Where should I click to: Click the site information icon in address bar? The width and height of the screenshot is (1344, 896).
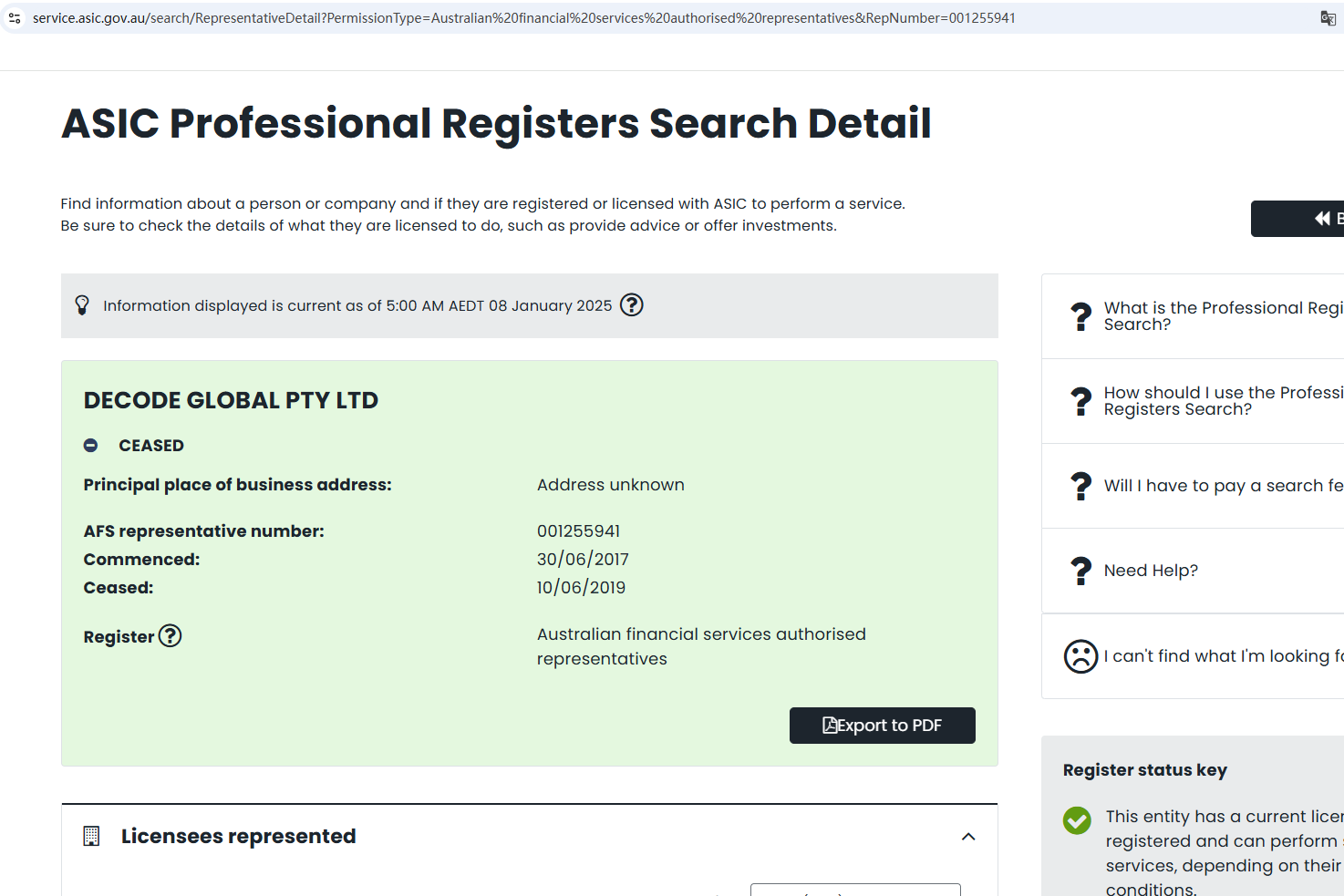click(x=15, y=18)
